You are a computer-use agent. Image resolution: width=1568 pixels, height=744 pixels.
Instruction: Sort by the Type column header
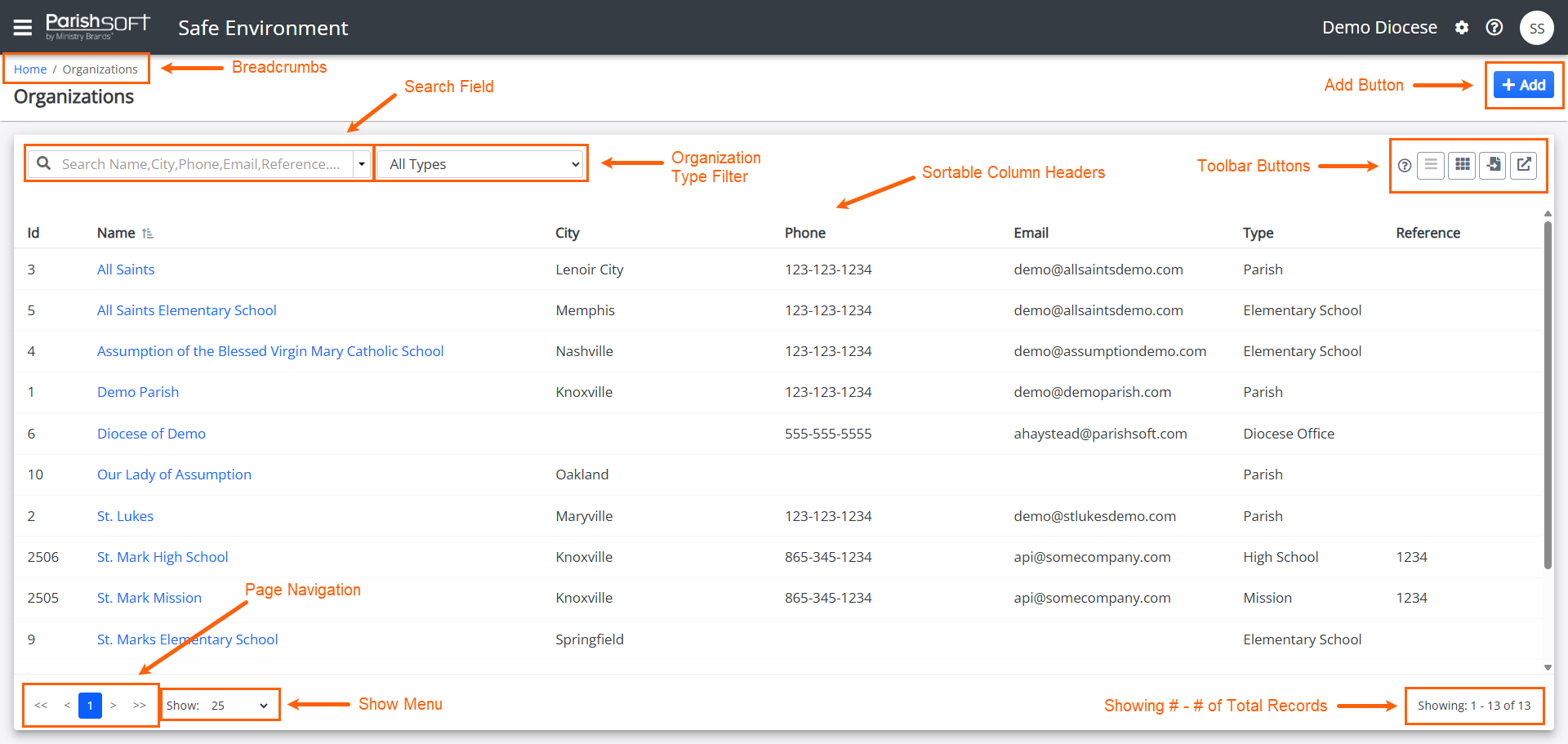1258,233
